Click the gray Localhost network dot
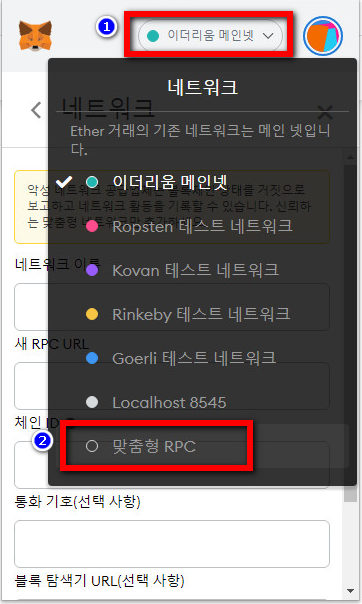This screenshot has height=604, width=362. pyautogui.click(x=92, y=403)
